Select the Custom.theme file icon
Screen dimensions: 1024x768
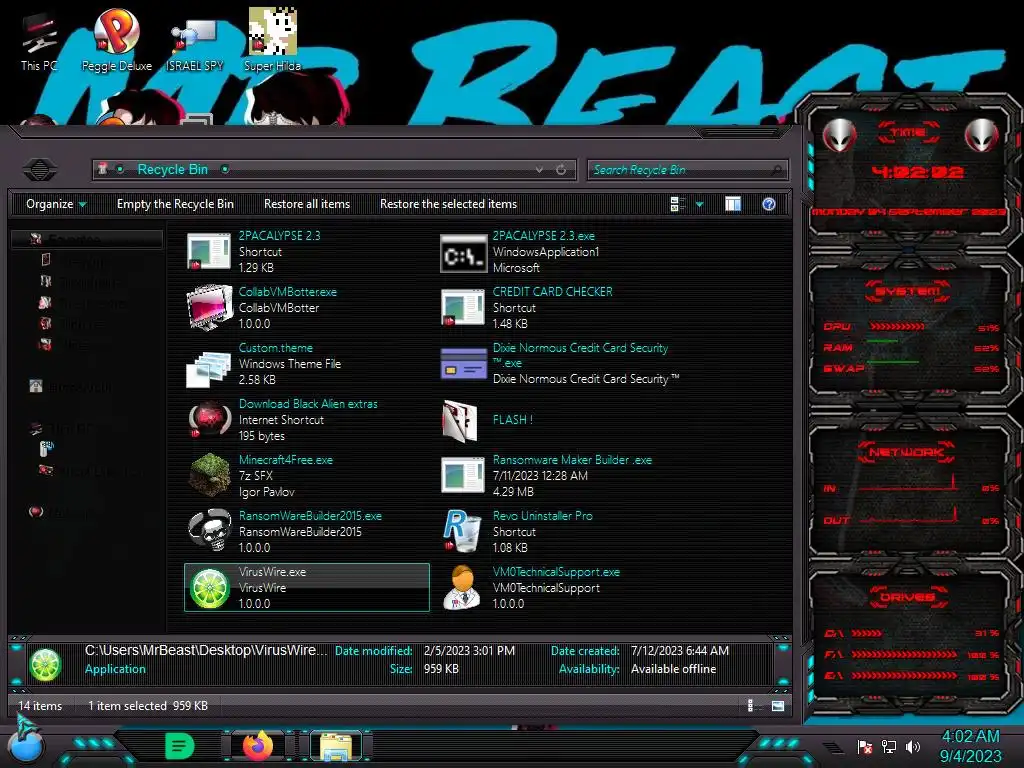[x=208, y=368]
